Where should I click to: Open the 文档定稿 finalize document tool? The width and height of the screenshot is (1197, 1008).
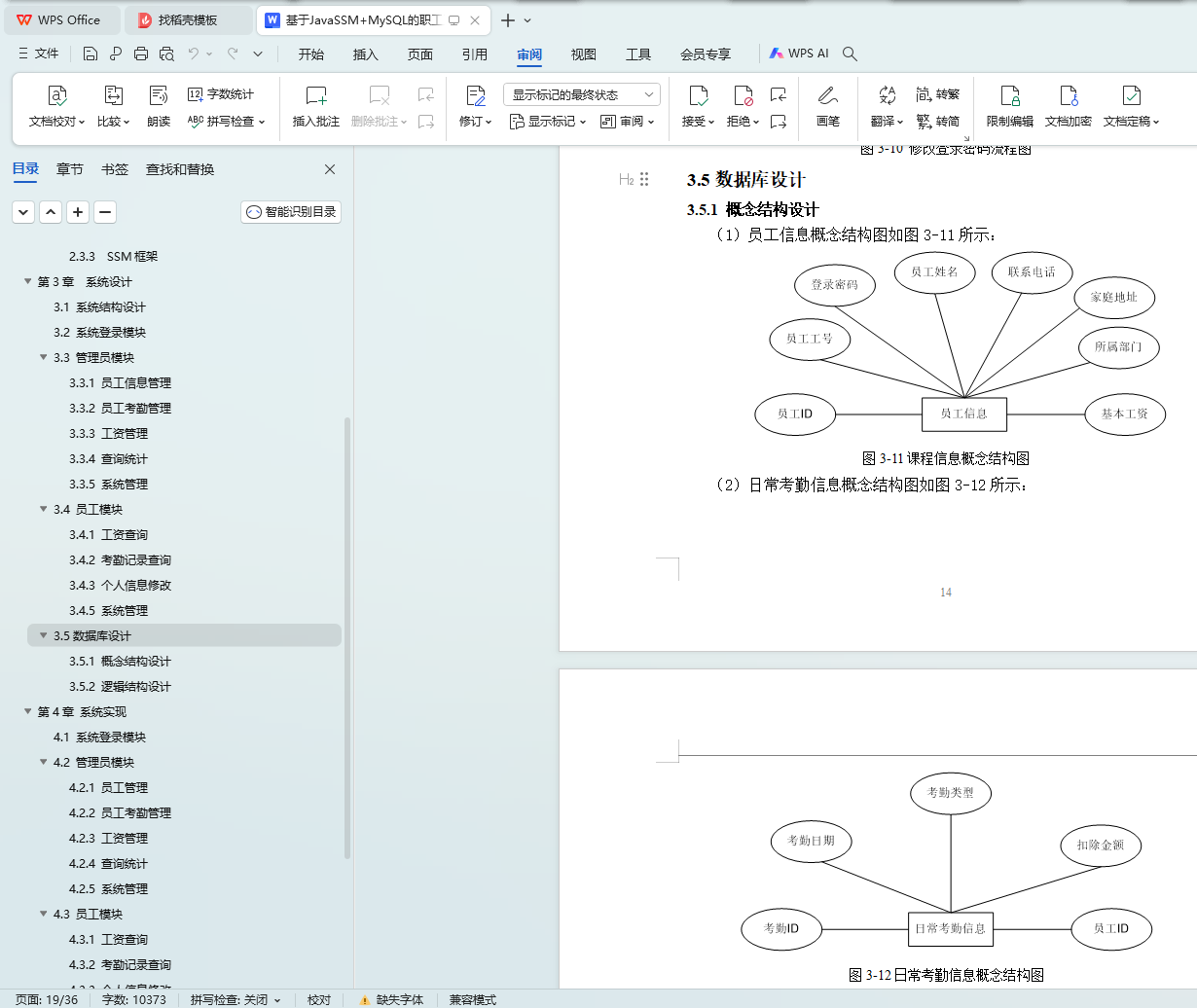[1131, 107]
